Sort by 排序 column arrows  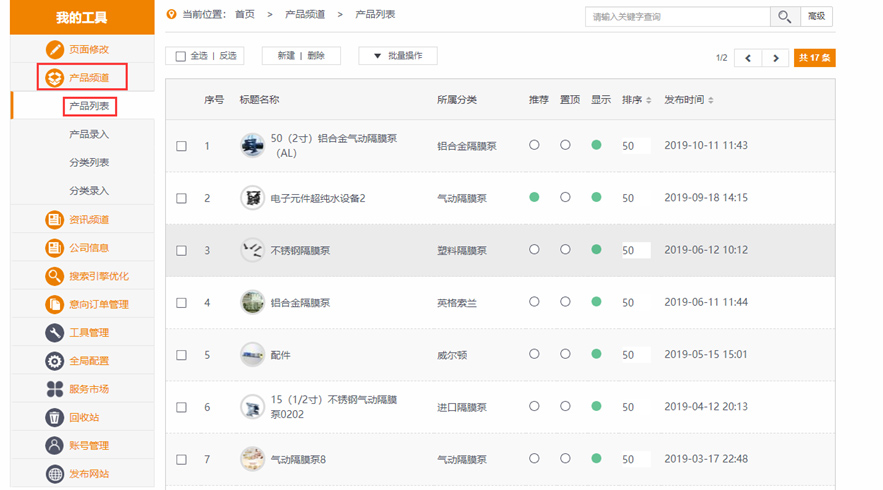pos(649,100)
